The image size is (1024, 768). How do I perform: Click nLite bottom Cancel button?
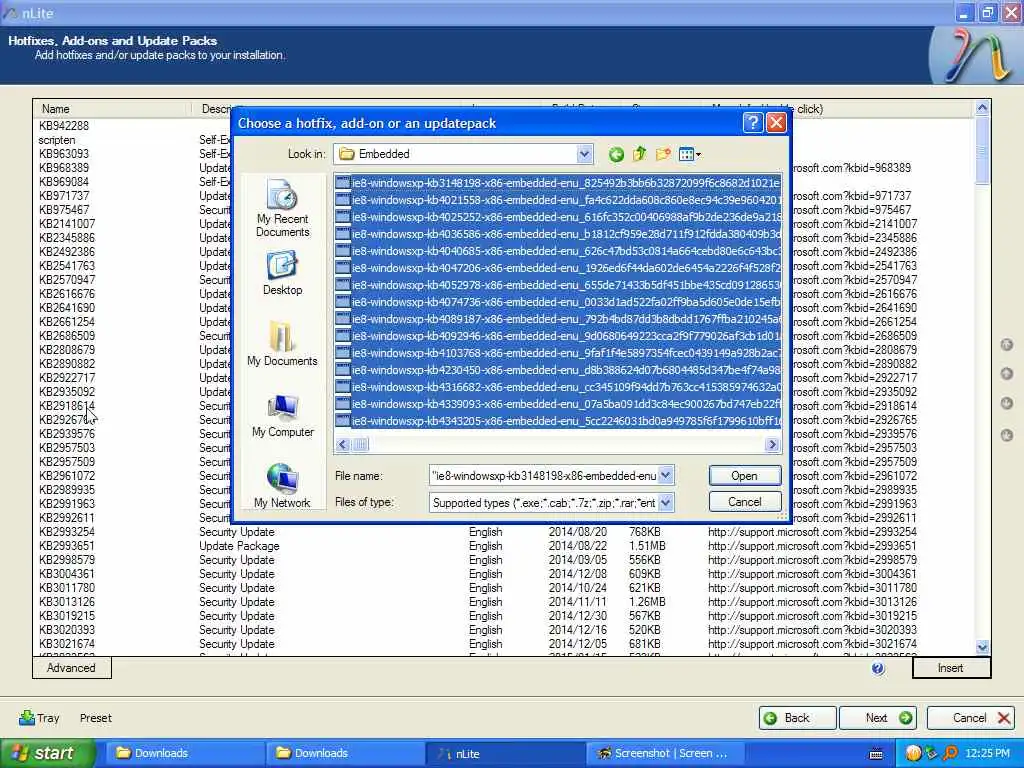[970, 718]
